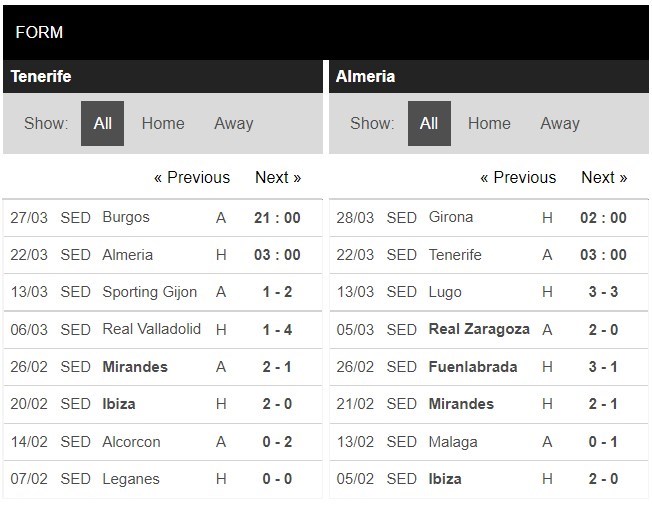The height and width of the screenshot is (512, 652).
Task: Show Tenerife Away matches only
Action: [234, 124]
